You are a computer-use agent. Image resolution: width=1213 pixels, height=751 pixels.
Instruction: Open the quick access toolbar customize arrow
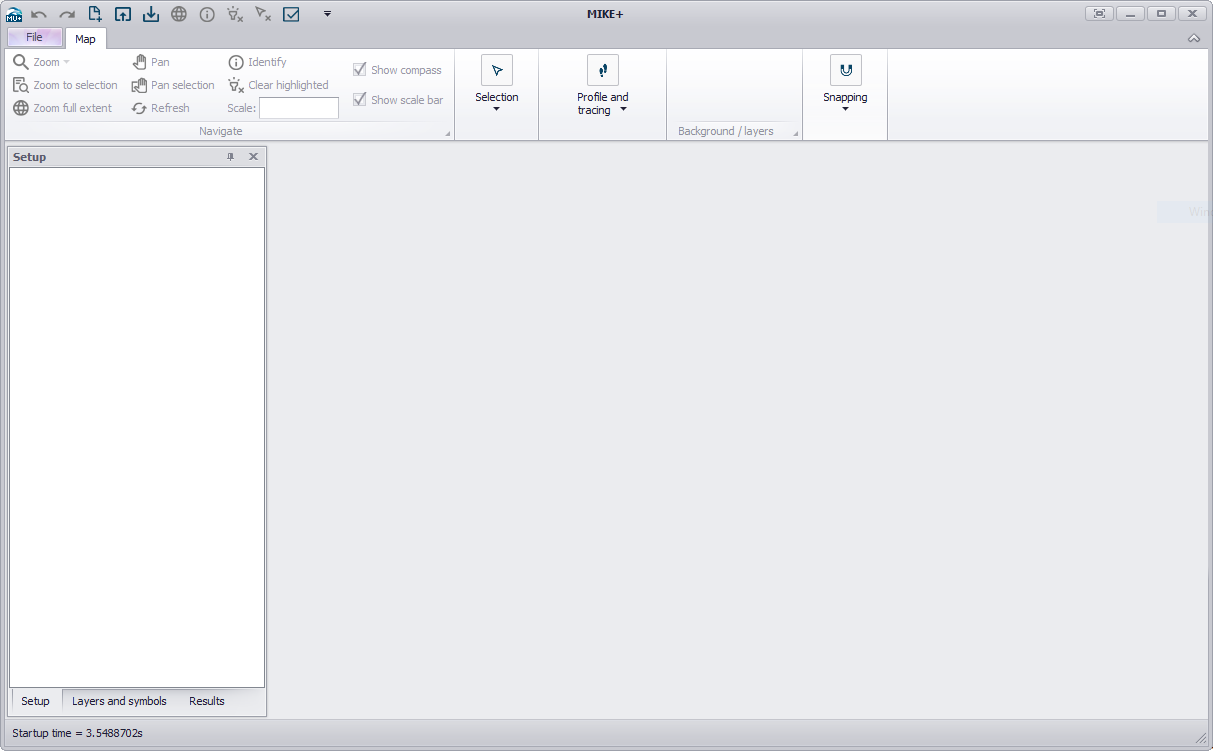[327, 14]
